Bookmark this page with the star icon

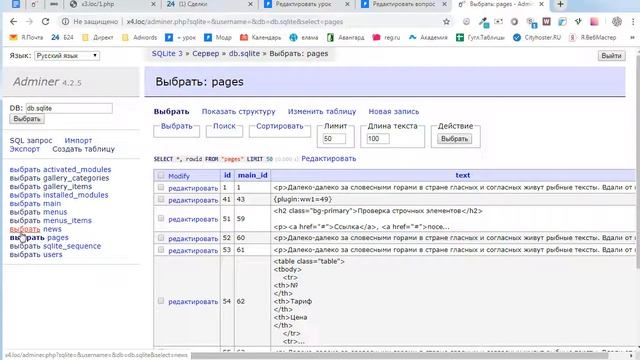pos(446,22)
